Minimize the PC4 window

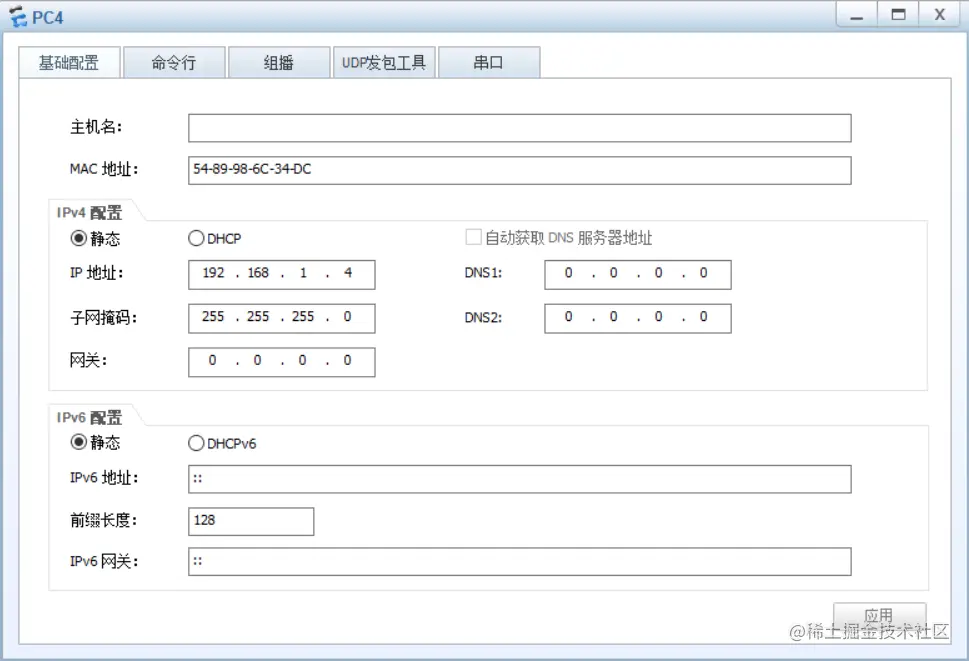[857, 15]
